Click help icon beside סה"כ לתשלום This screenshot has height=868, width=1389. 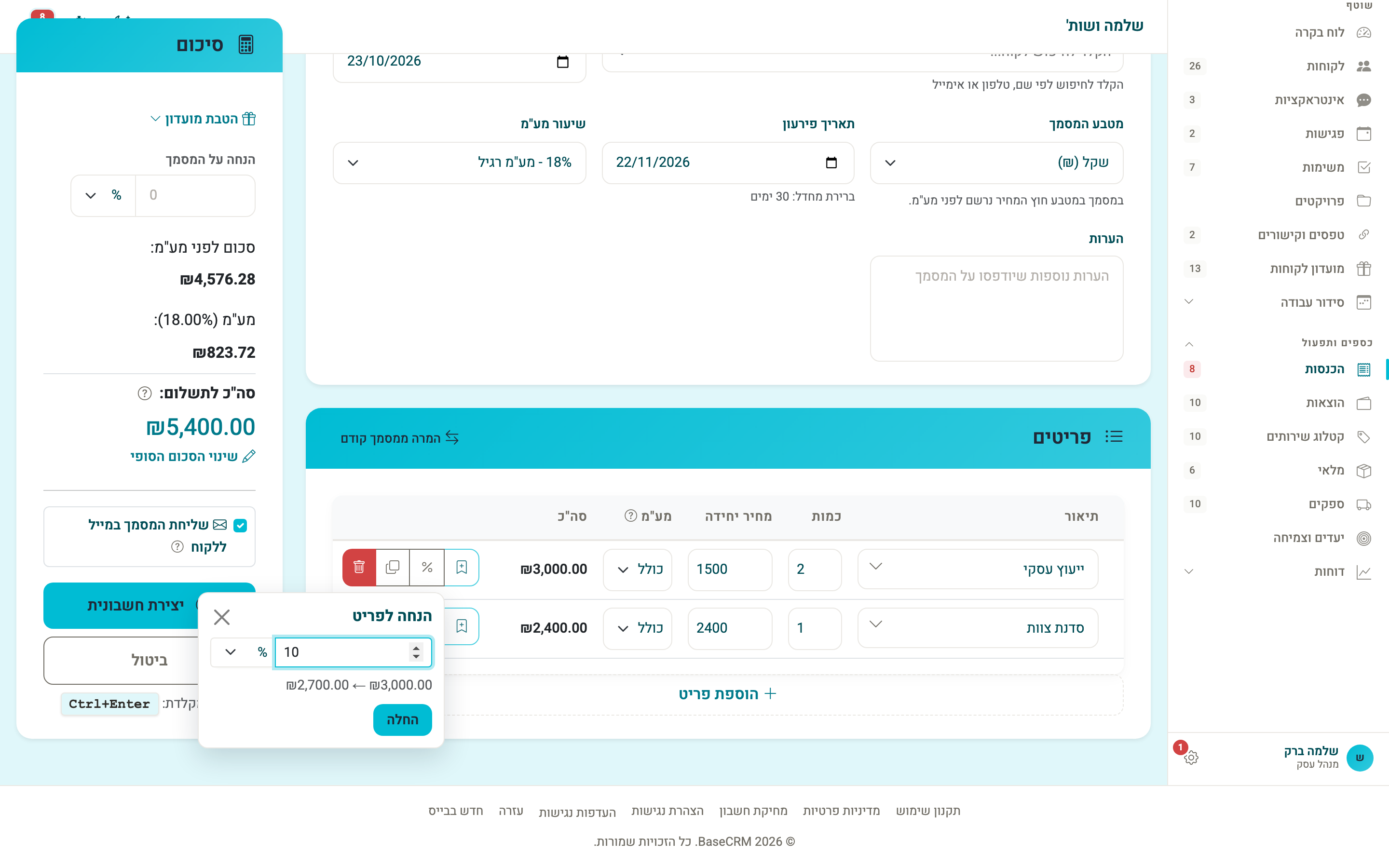click(x=144, y=393)
